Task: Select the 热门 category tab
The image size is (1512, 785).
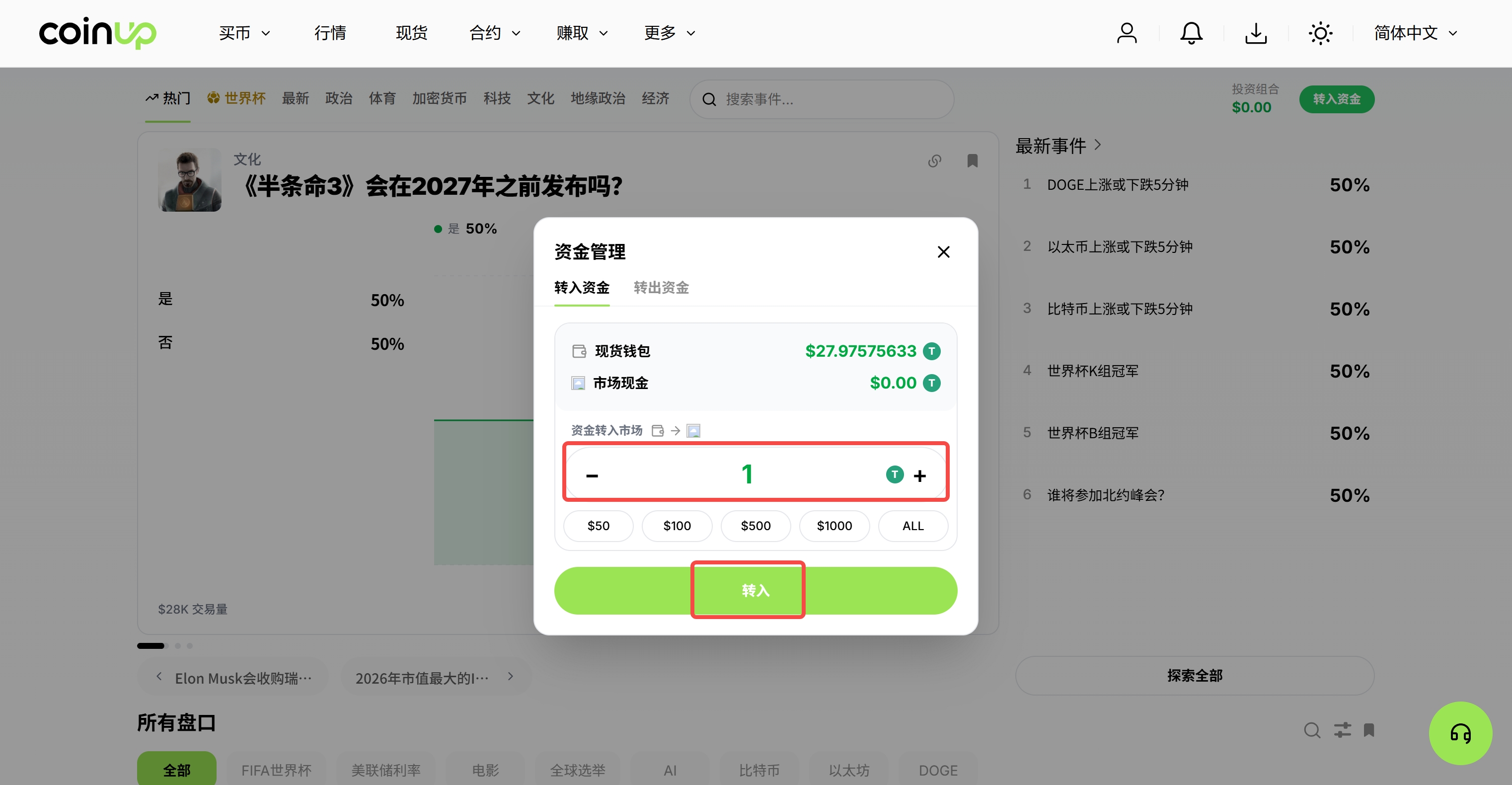Action: coord(168,98)
